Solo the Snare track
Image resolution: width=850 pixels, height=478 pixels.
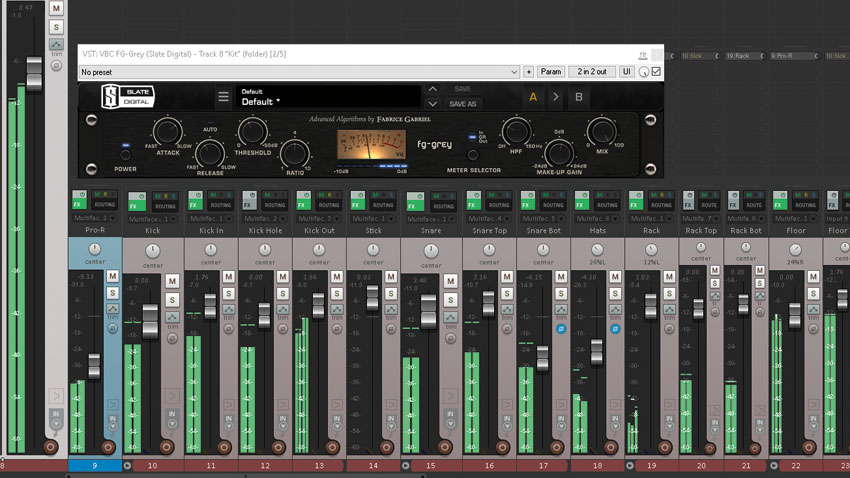tap(450, 300)
